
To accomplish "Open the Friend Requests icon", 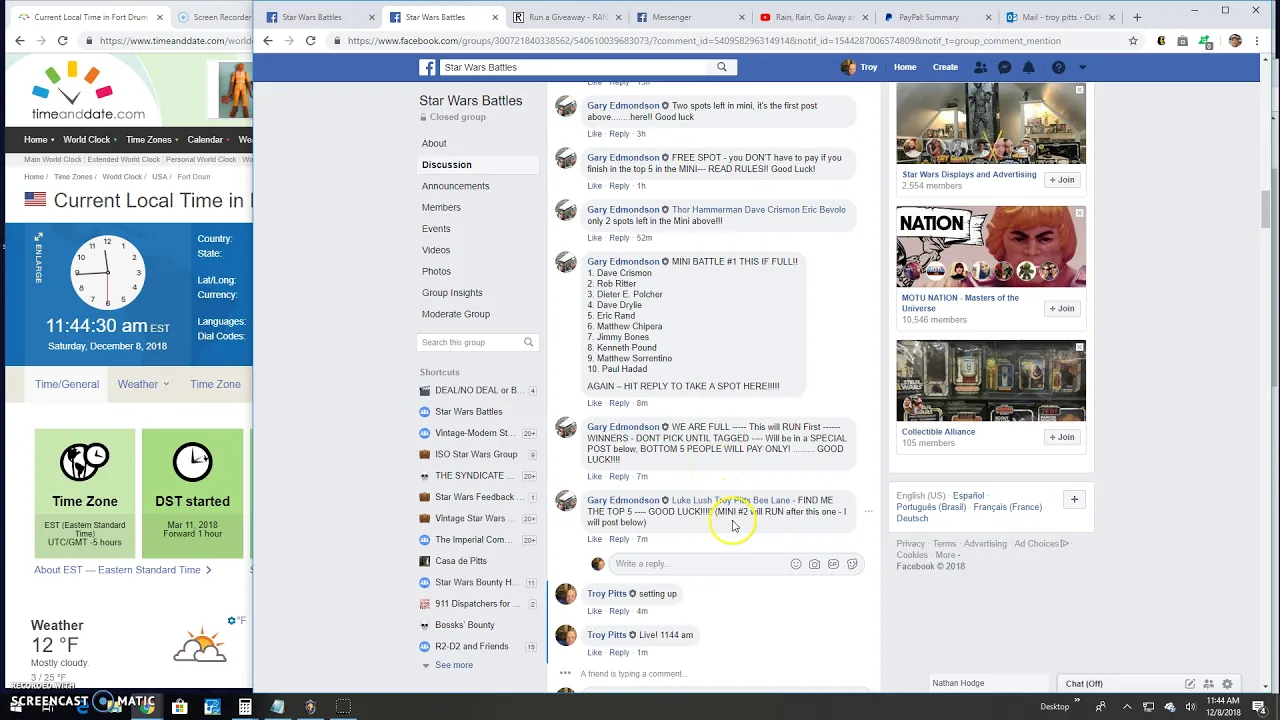I will [980, 67].
